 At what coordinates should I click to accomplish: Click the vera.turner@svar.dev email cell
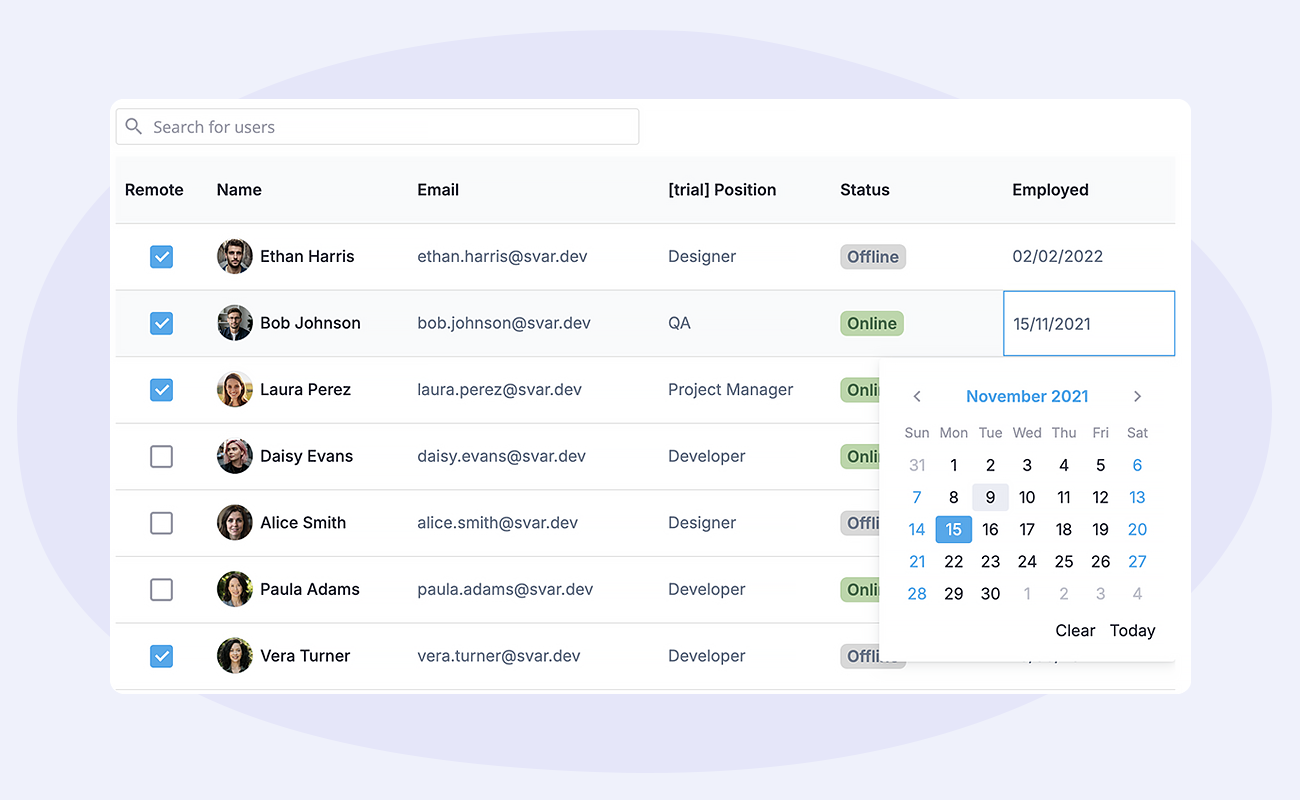(x=499, y=656)
